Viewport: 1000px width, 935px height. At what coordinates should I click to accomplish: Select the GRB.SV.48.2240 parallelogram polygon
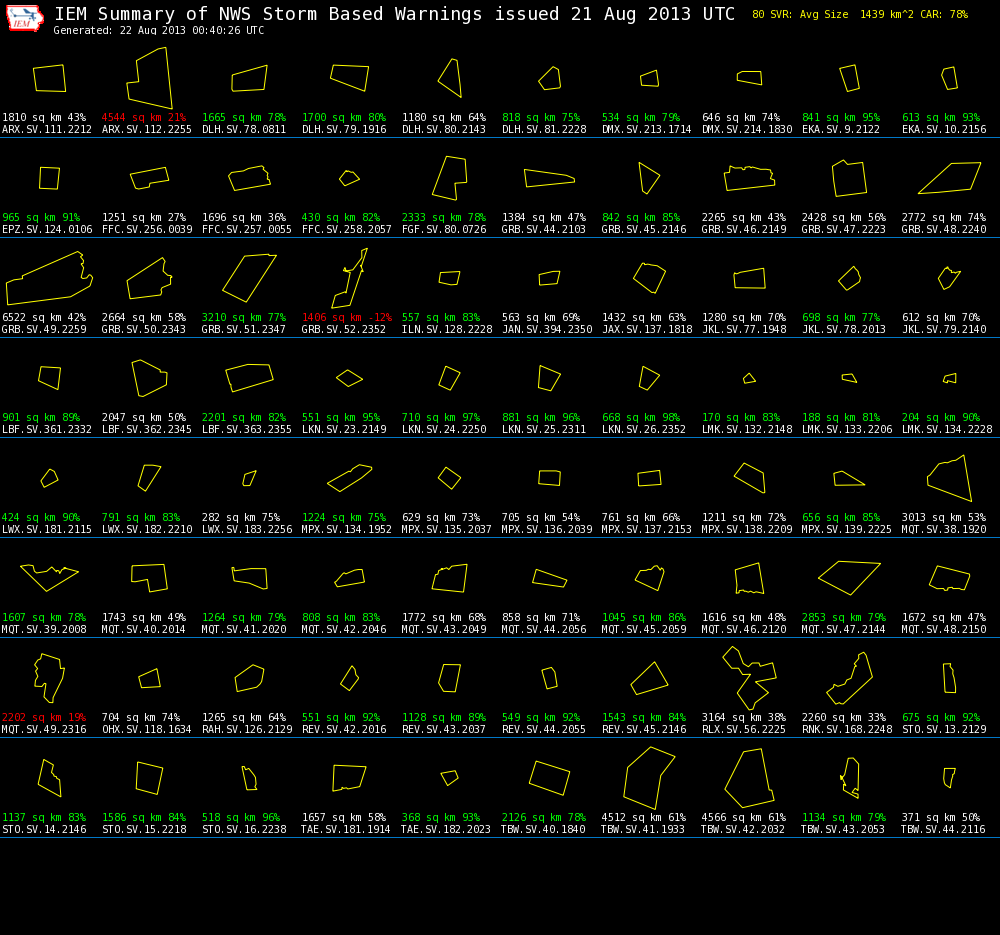[950, 178]
